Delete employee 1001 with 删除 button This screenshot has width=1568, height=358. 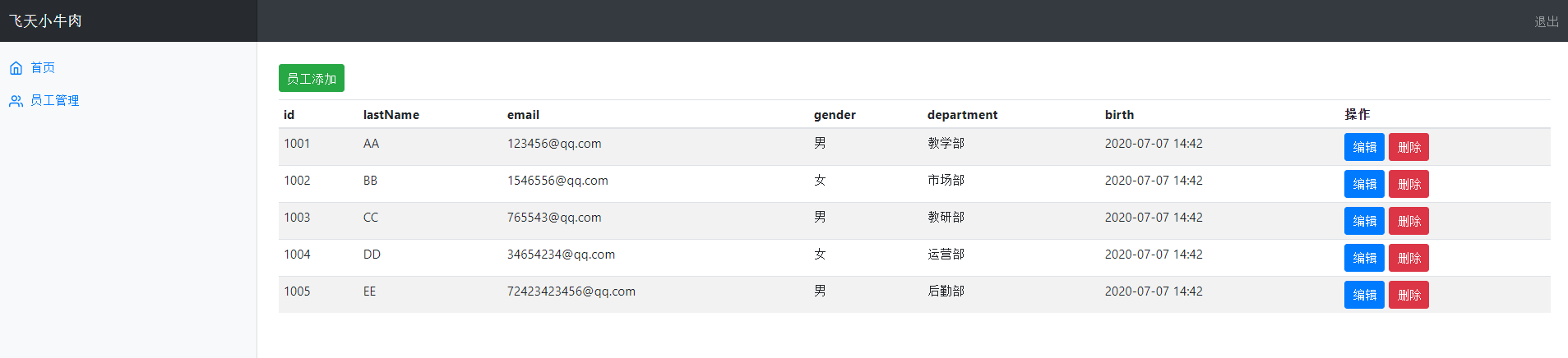click(x=1408, y=147)
